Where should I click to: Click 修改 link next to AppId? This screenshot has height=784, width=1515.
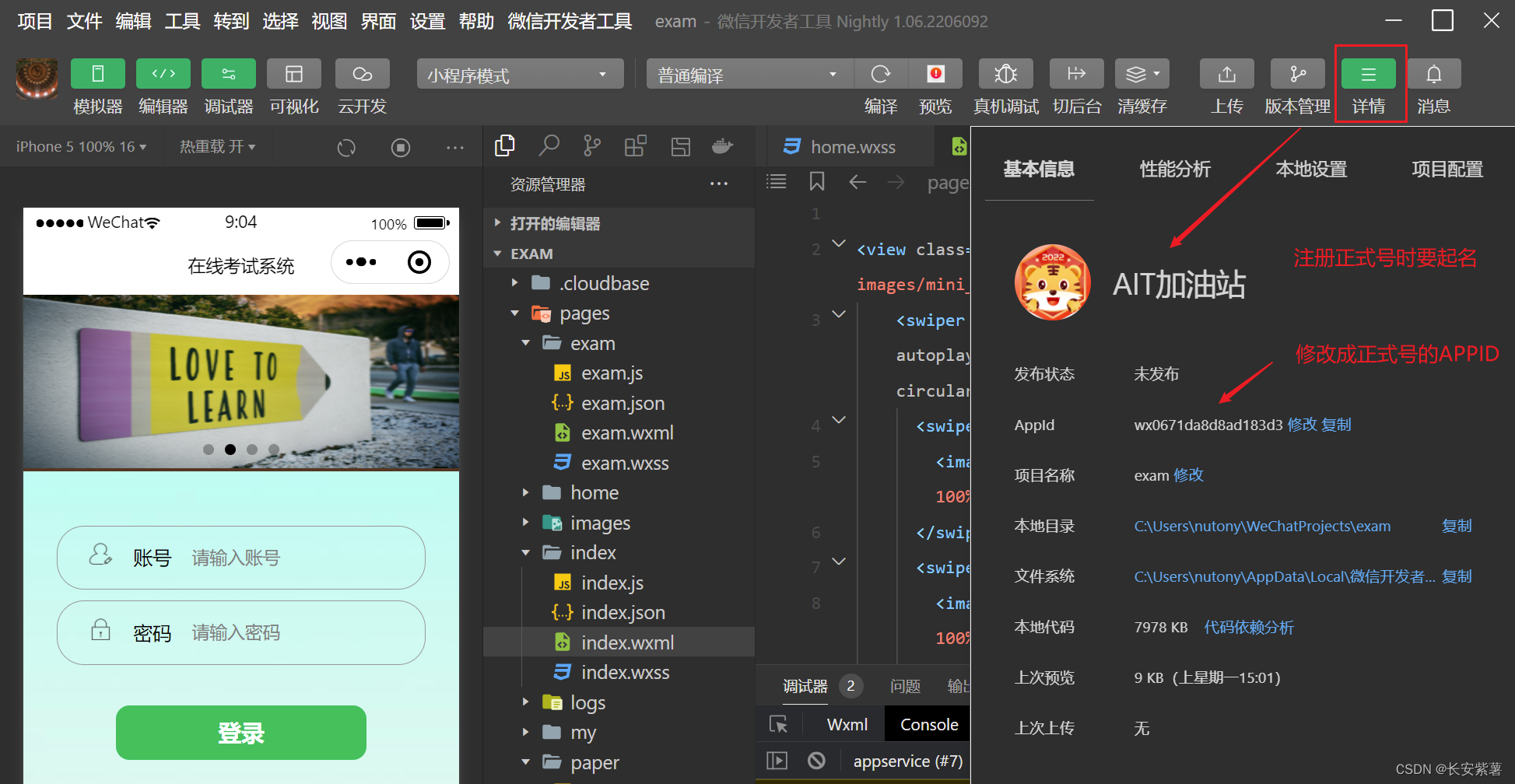[x=1302, y=425]
